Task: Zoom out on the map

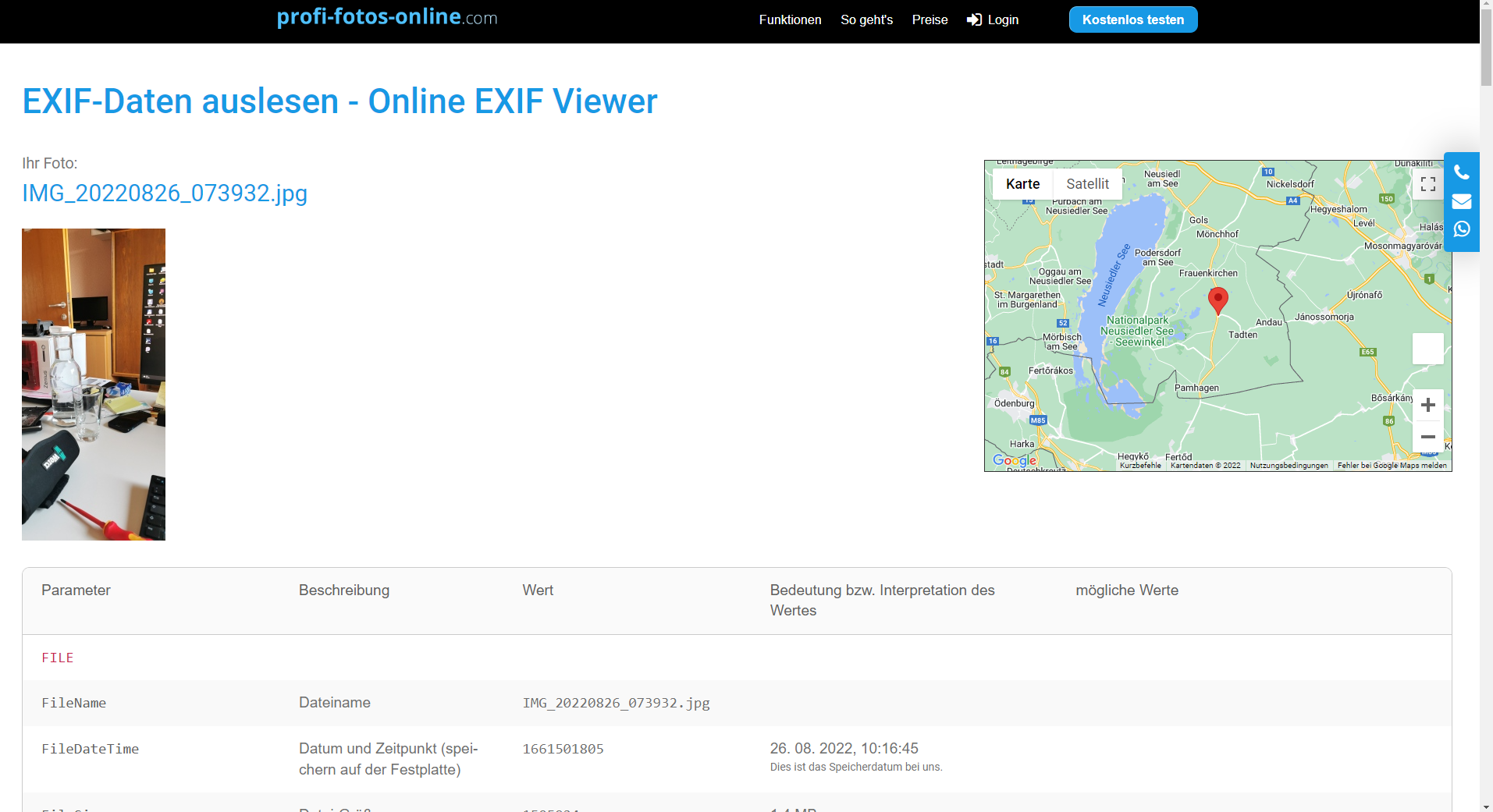Action: pos(1428,437)
